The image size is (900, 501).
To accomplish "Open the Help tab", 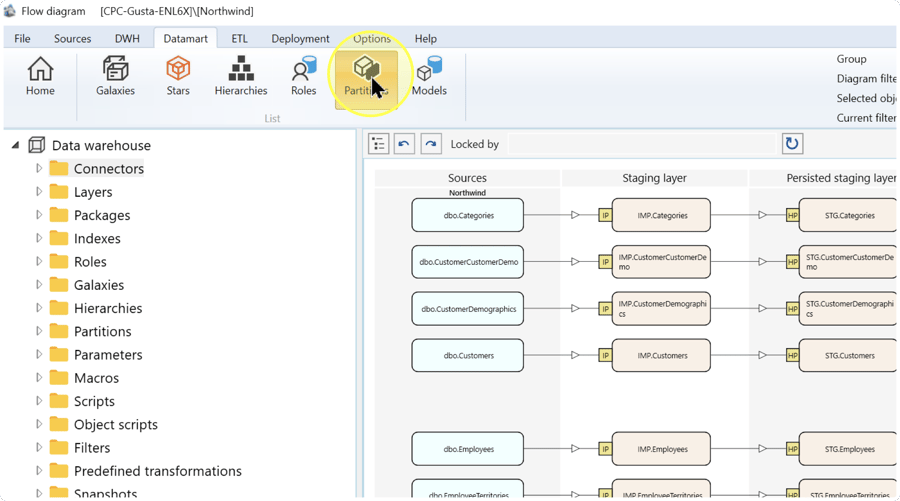I will click(x=426, y=38).
